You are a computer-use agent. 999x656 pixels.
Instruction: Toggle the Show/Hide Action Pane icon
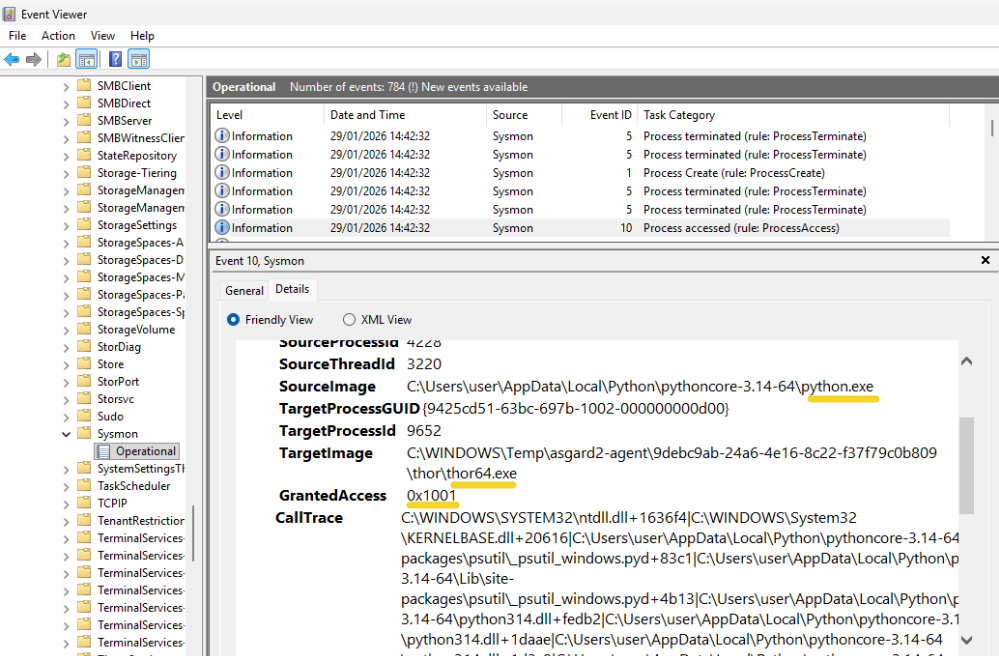(139, 60)
